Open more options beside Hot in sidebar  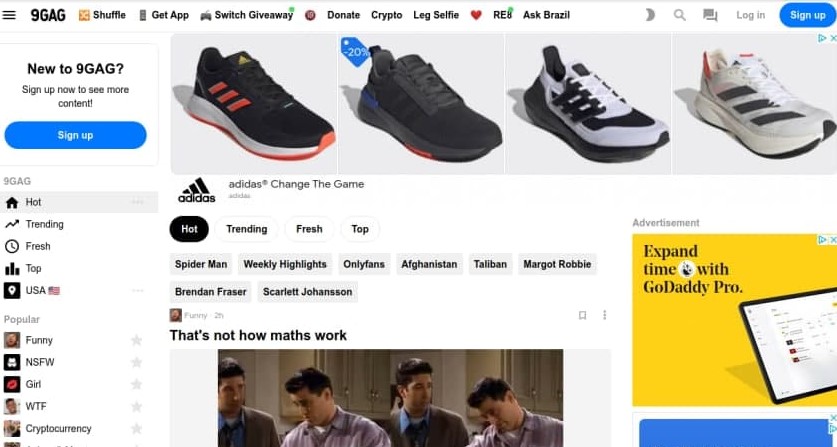point(138,202)
